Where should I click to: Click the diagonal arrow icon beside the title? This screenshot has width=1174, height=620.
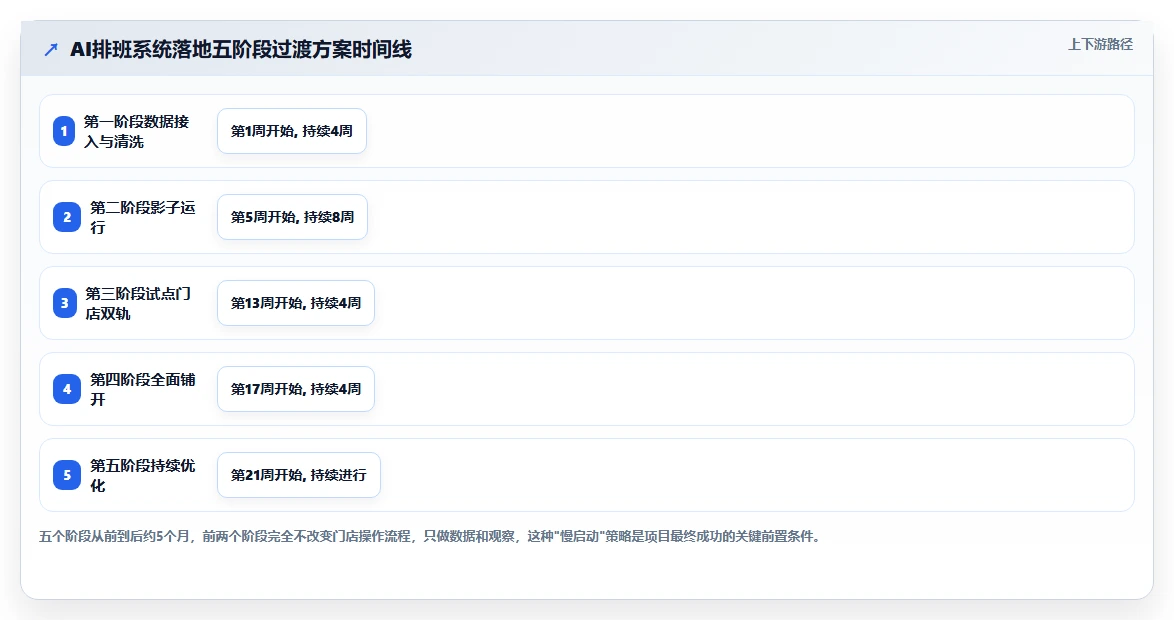[x=51, y=50]
